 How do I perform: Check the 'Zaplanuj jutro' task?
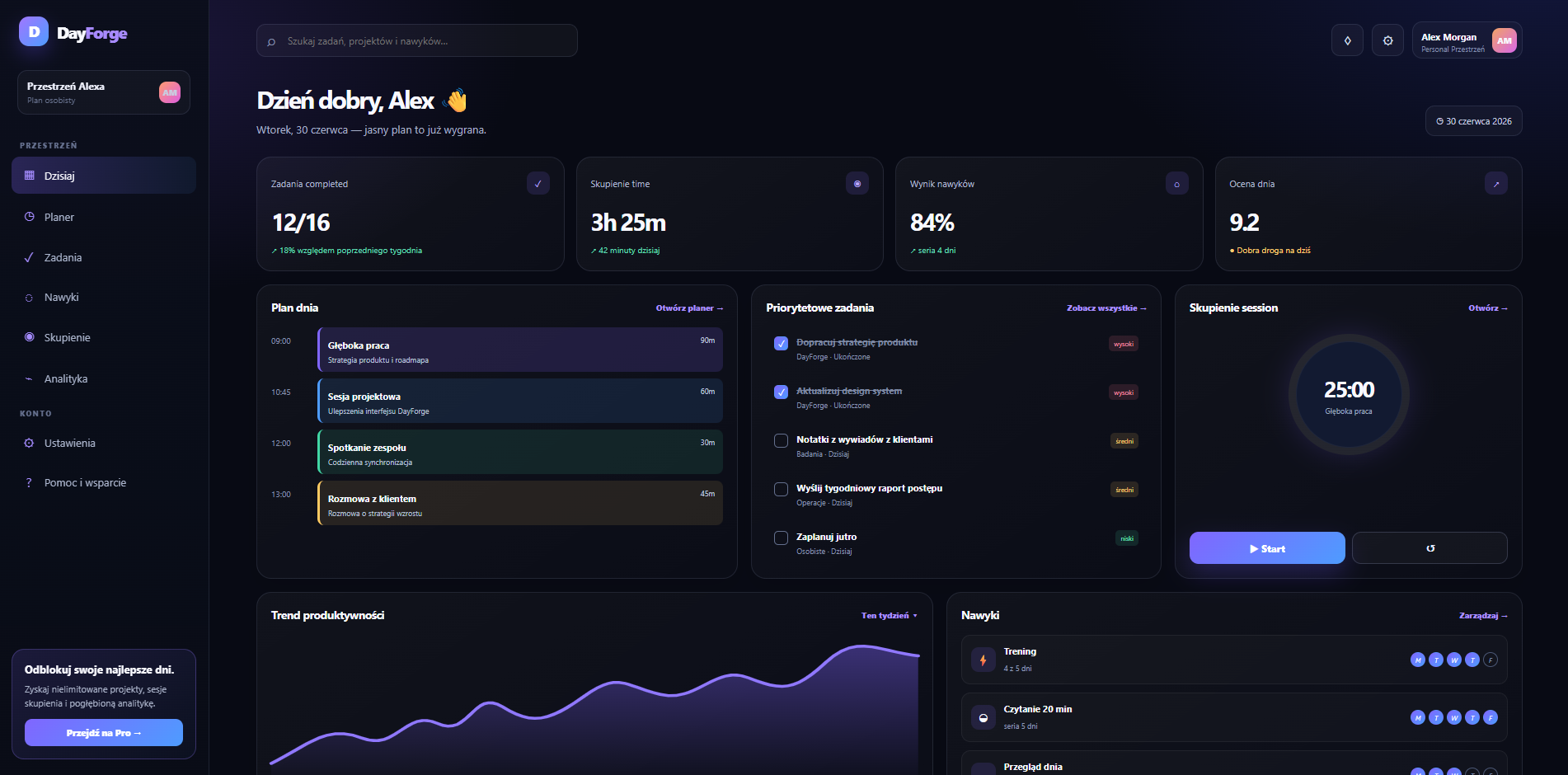[781, 538]
